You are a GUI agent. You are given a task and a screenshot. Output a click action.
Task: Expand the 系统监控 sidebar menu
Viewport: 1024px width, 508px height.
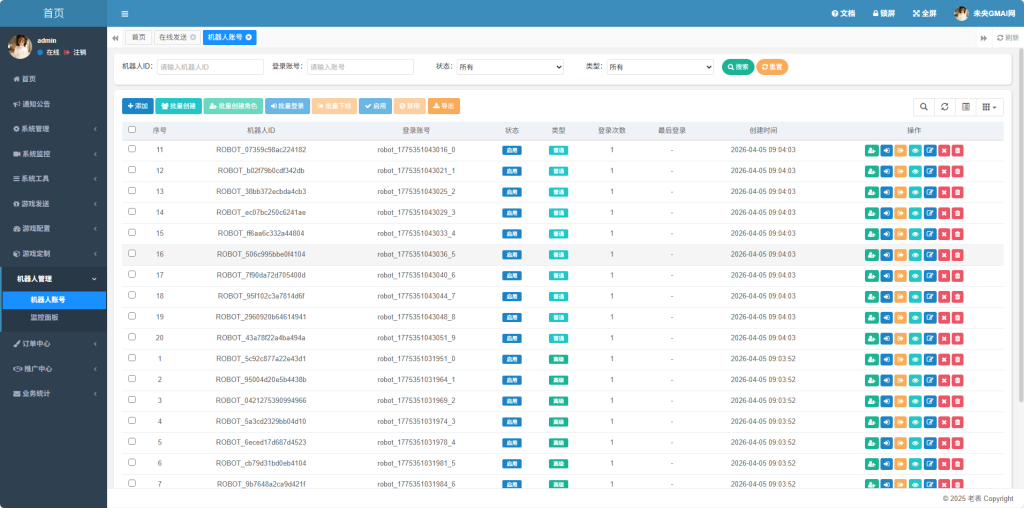(x=54, y=154)
